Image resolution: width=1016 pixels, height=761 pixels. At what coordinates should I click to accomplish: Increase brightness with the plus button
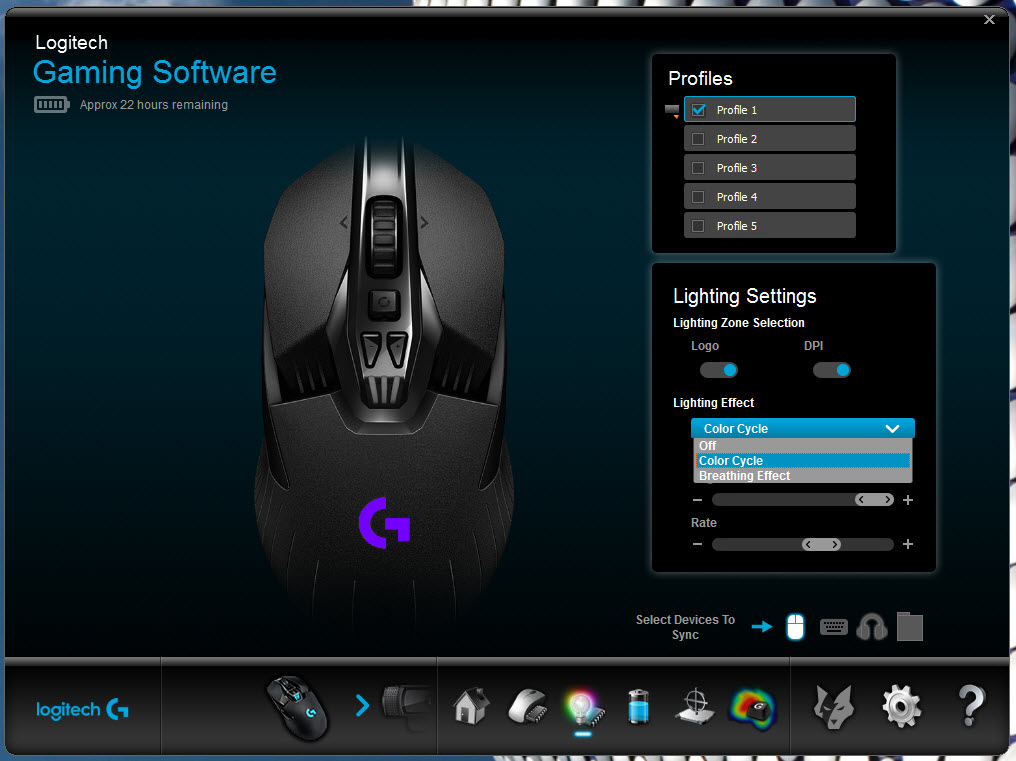pyautogui.click(x=908, y=500)
